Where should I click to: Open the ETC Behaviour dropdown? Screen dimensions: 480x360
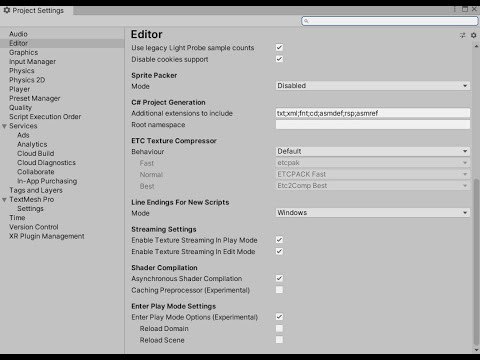point(373,151)
